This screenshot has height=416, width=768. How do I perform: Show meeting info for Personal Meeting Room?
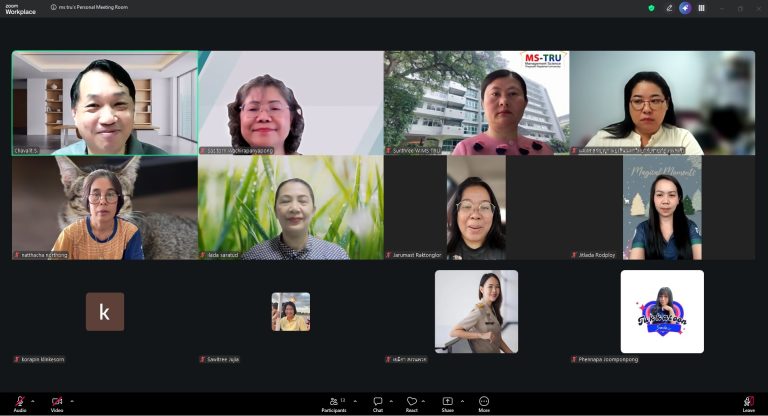tap(53, 7)
